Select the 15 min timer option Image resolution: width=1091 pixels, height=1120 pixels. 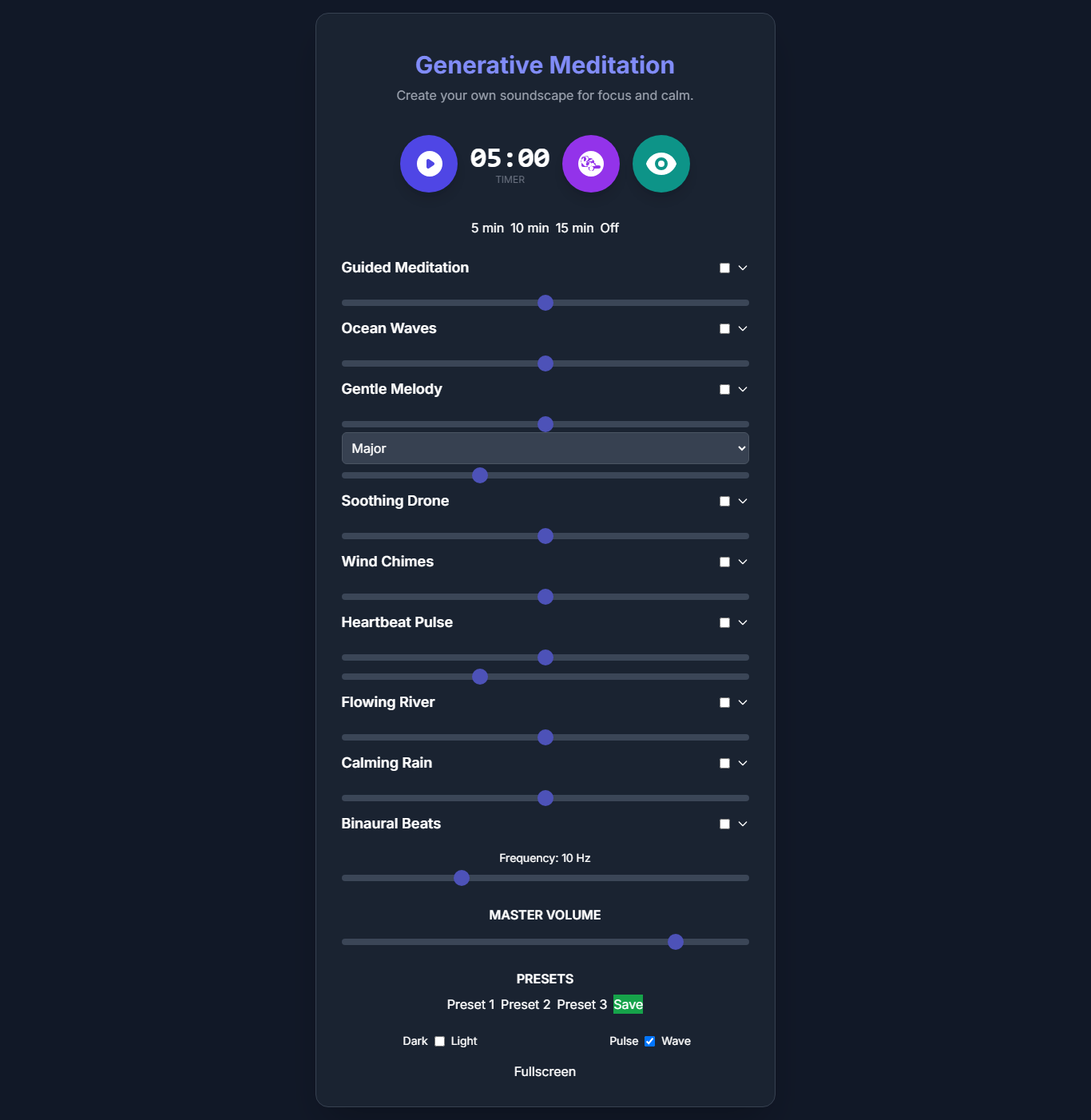click(x=575, y=228)
